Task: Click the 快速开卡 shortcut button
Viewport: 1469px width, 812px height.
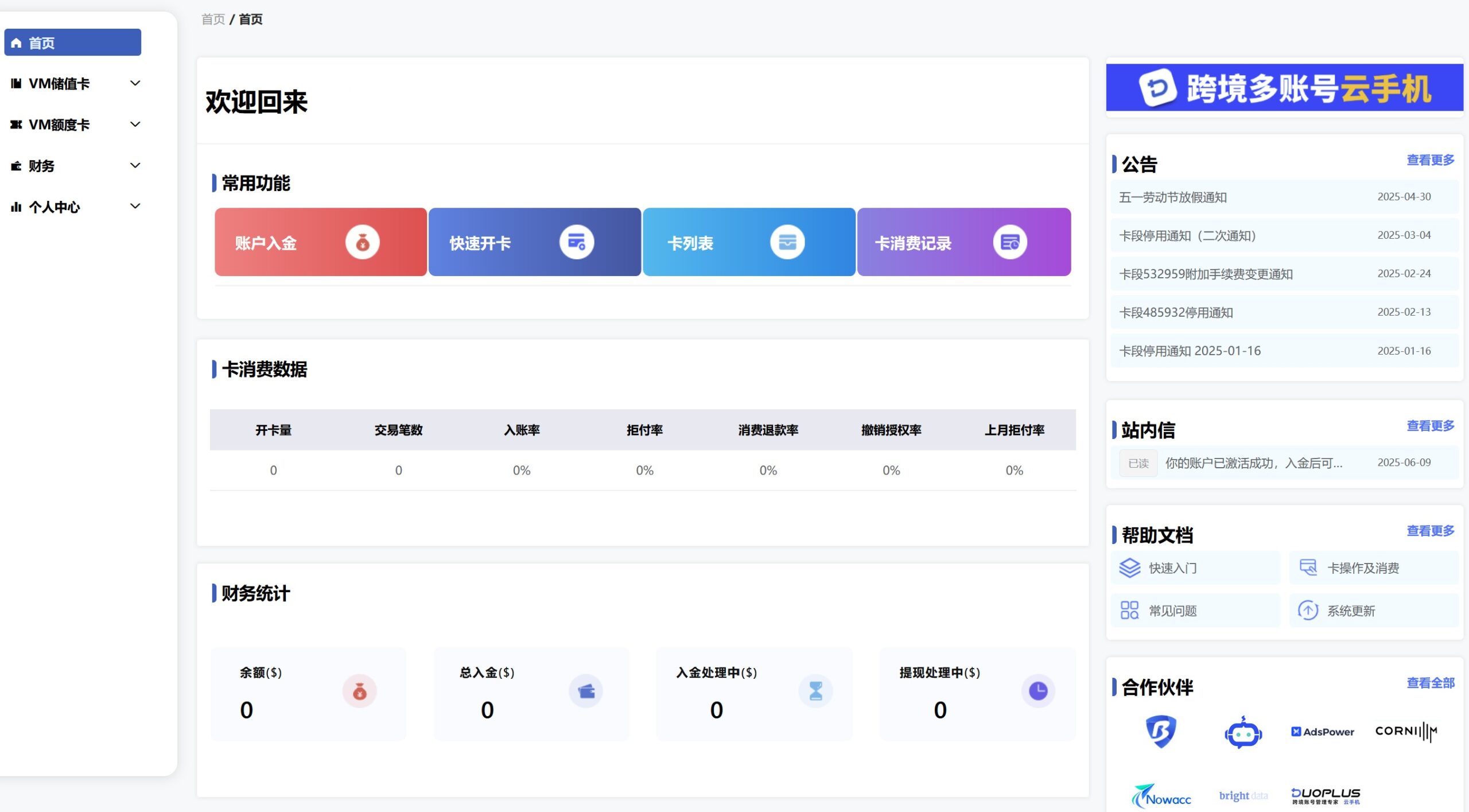Action: point(535,242)
